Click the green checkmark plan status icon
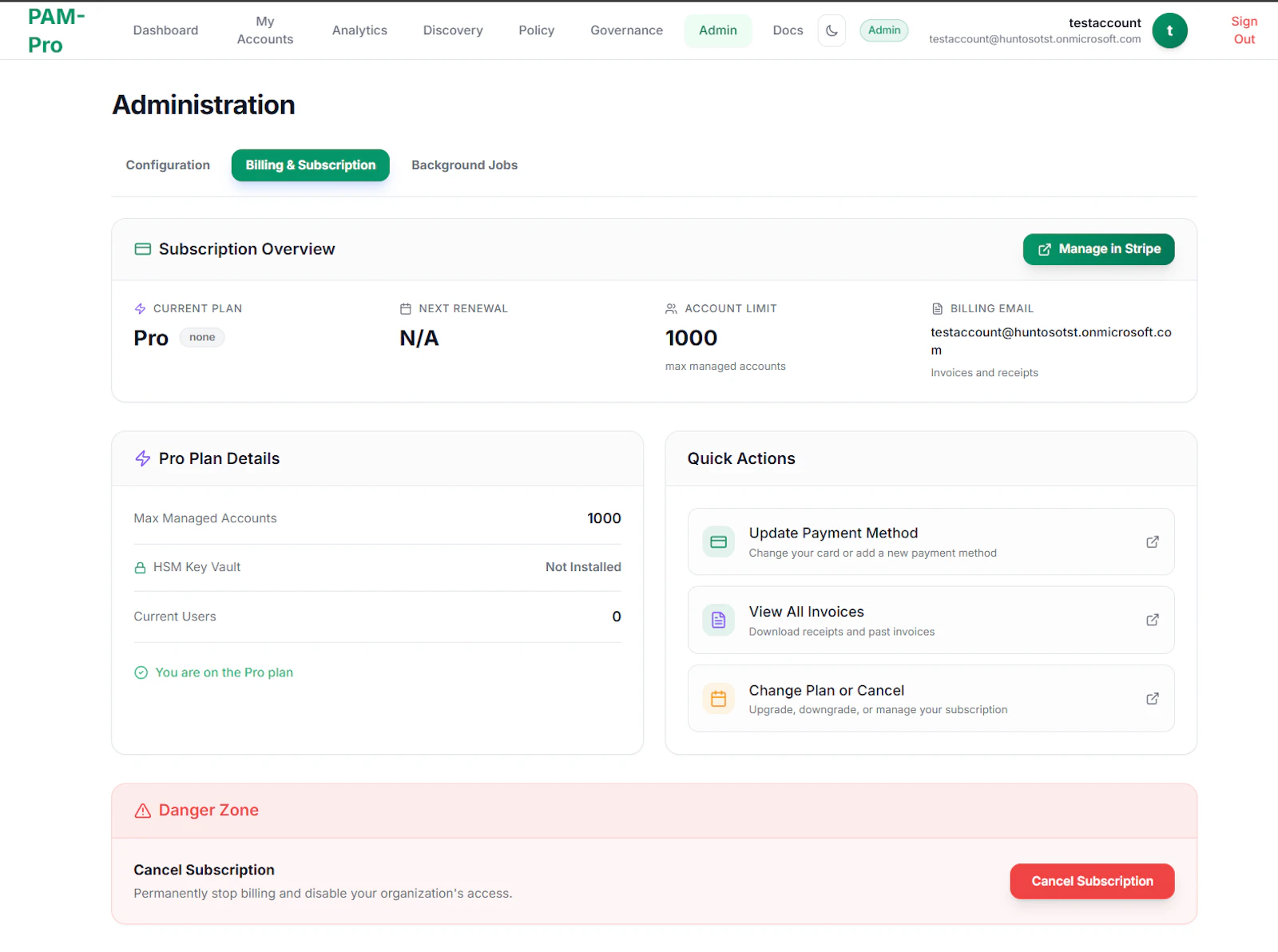1278x952 pixels. [141, 672]
